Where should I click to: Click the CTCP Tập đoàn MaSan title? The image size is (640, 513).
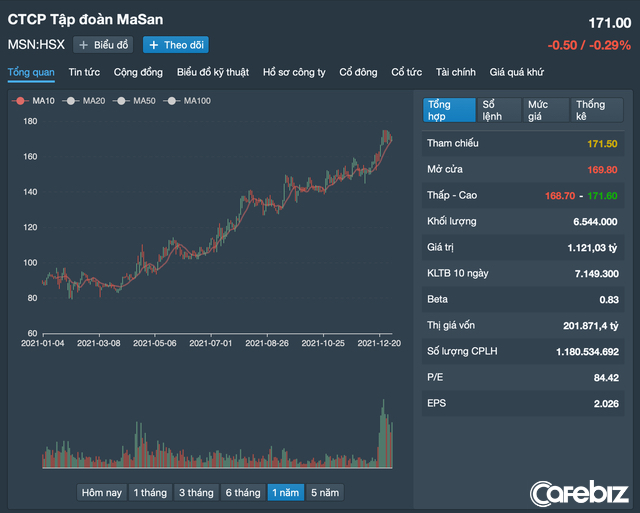[85, 20]
